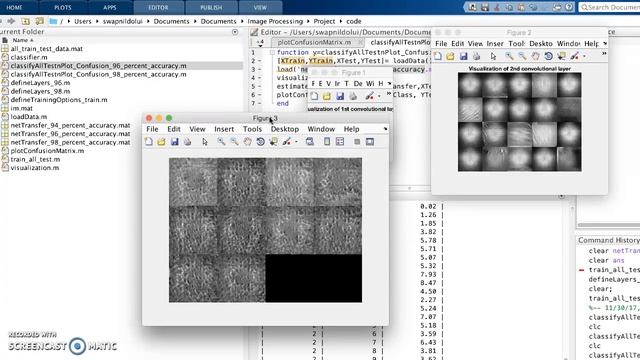Screen dimensions: 640x360
Task: Open File menu in Figure 3
Action: click(152, 129)
